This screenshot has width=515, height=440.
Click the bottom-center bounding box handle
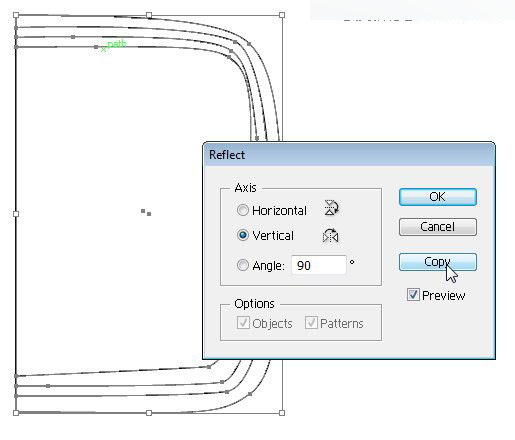pos(149,413)
